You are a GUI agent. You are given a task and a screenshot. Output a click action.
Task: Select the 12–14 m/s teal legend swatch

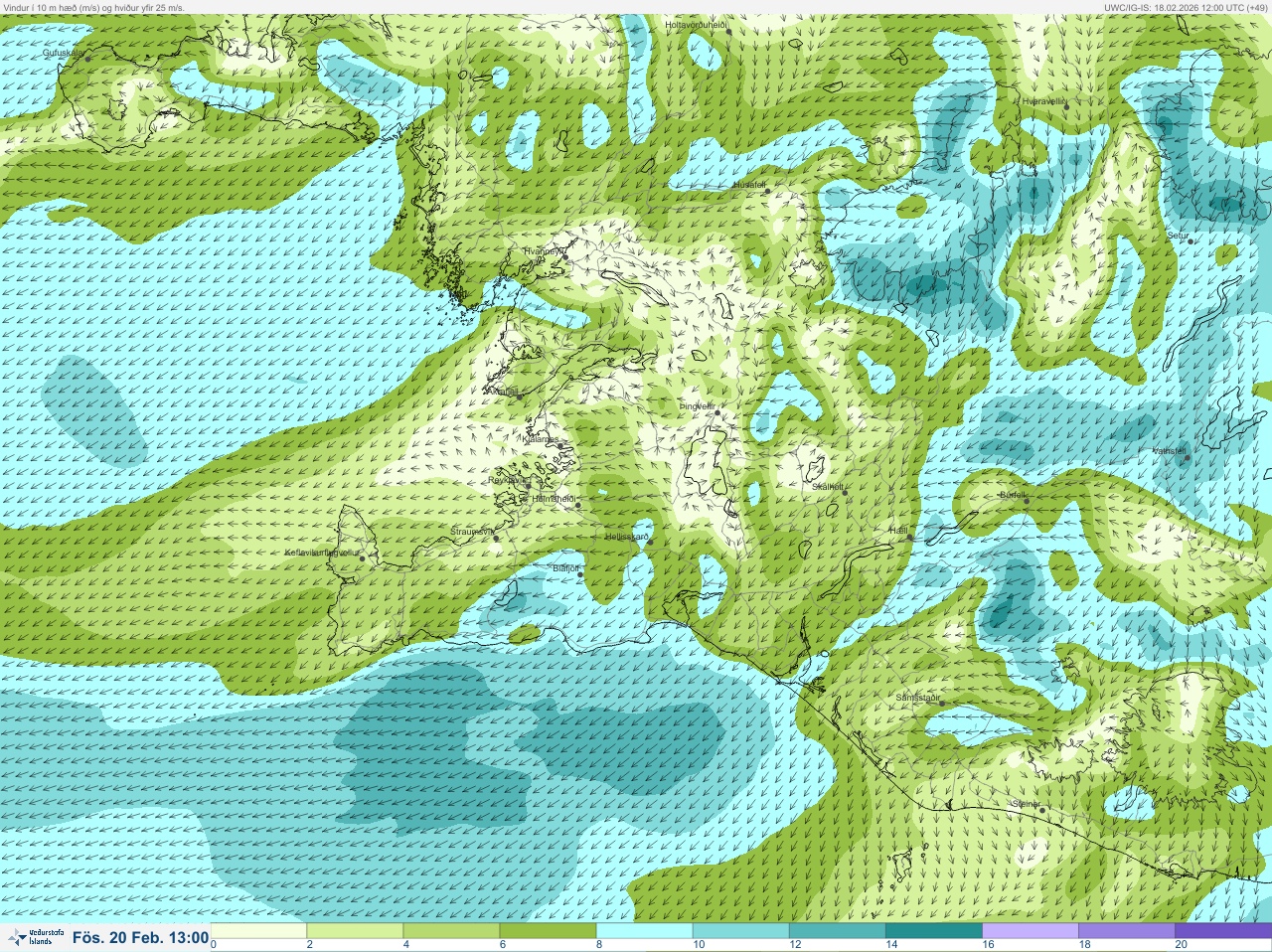coord(837,931)
